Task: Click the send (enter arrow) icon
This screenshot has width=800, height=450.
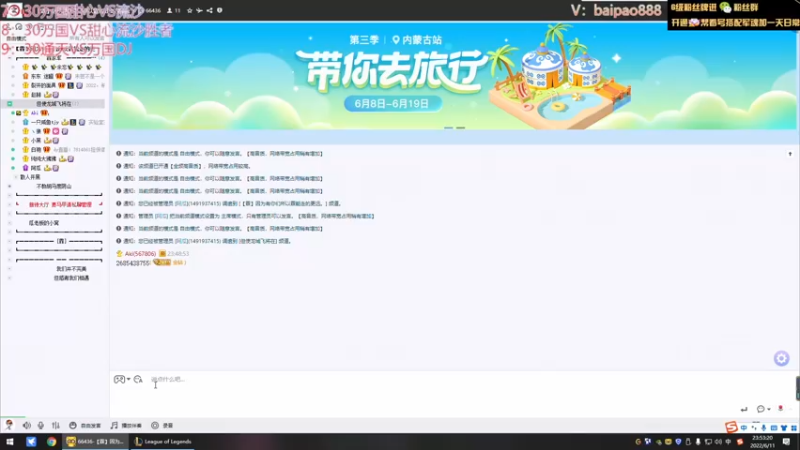Action: [744, 409]
